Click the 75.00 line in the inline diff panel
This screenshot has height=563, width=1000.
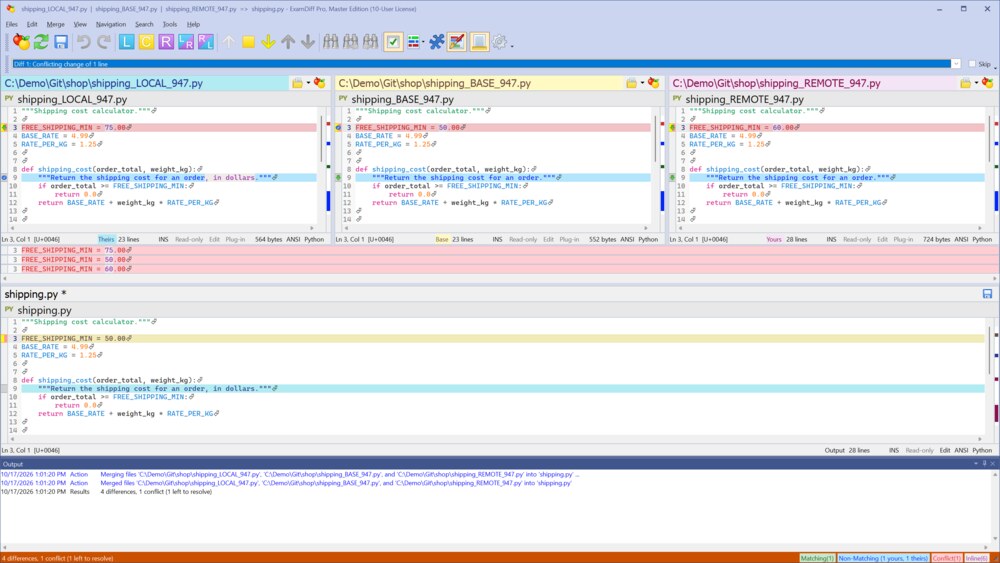(x=500, y=250)
